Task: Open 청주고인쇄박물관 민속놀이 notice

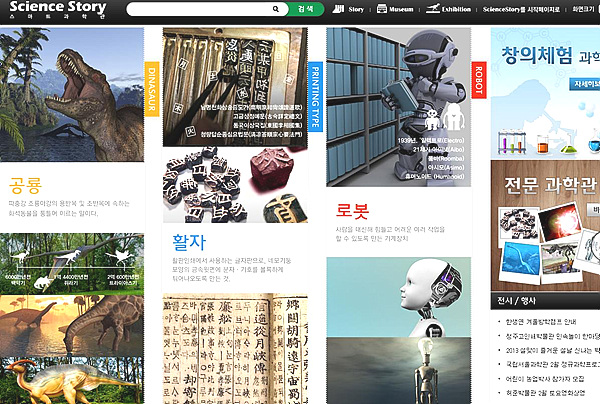Action: [553, 336]
